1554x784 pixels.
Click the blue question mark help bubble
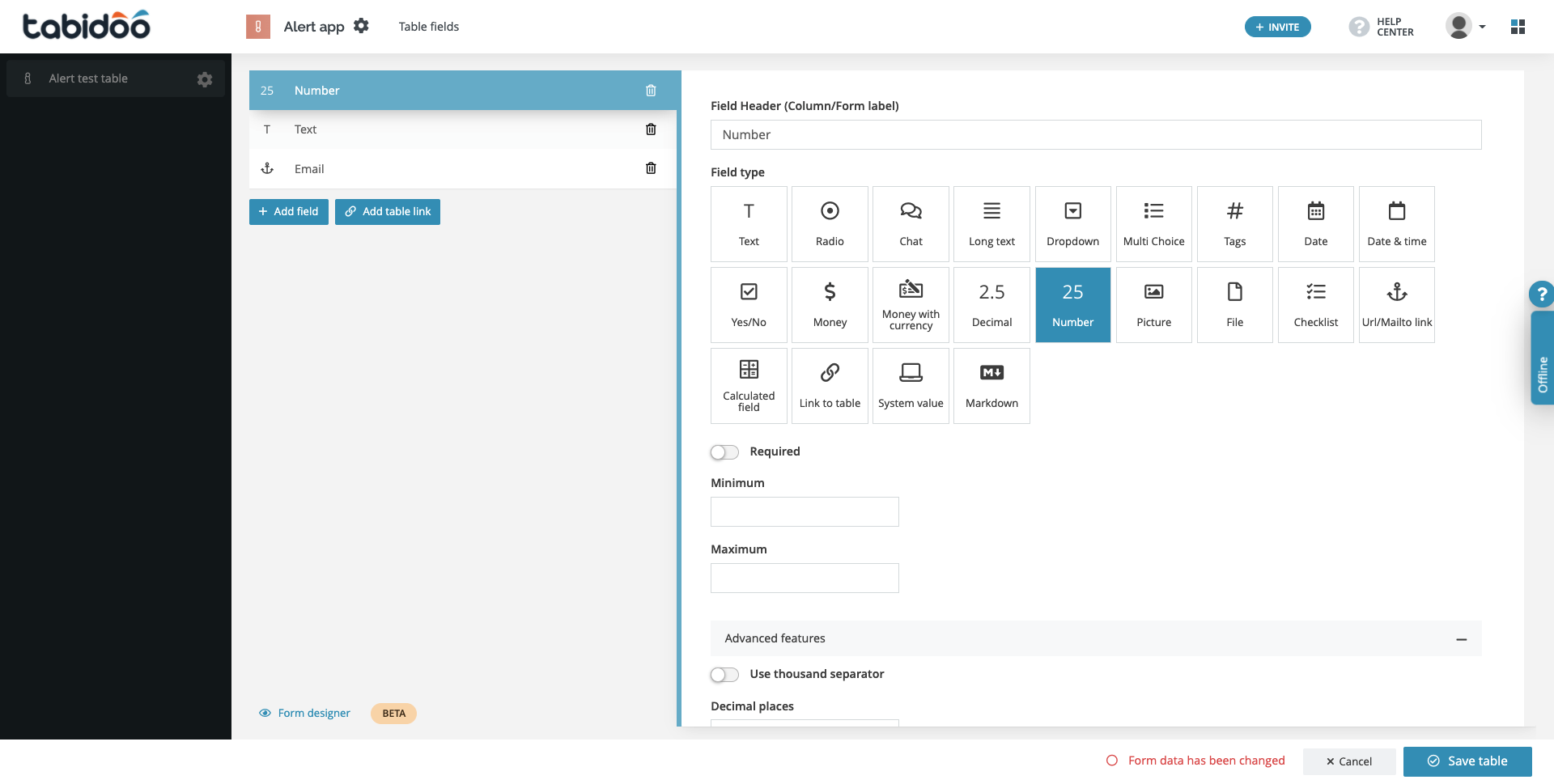pyautogui.click(x=1541, y=295)
